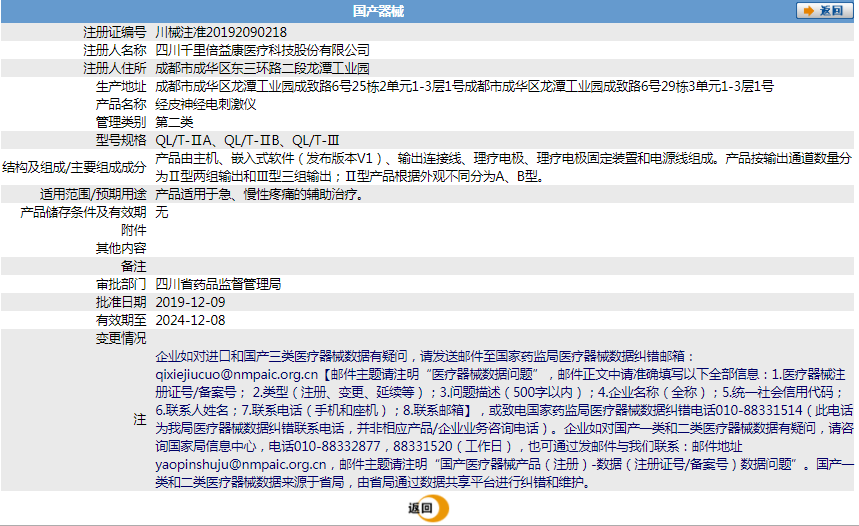
Task: Select text 产品适用于急、慢性疼痛的辅助治疗。
Action: 260,195
